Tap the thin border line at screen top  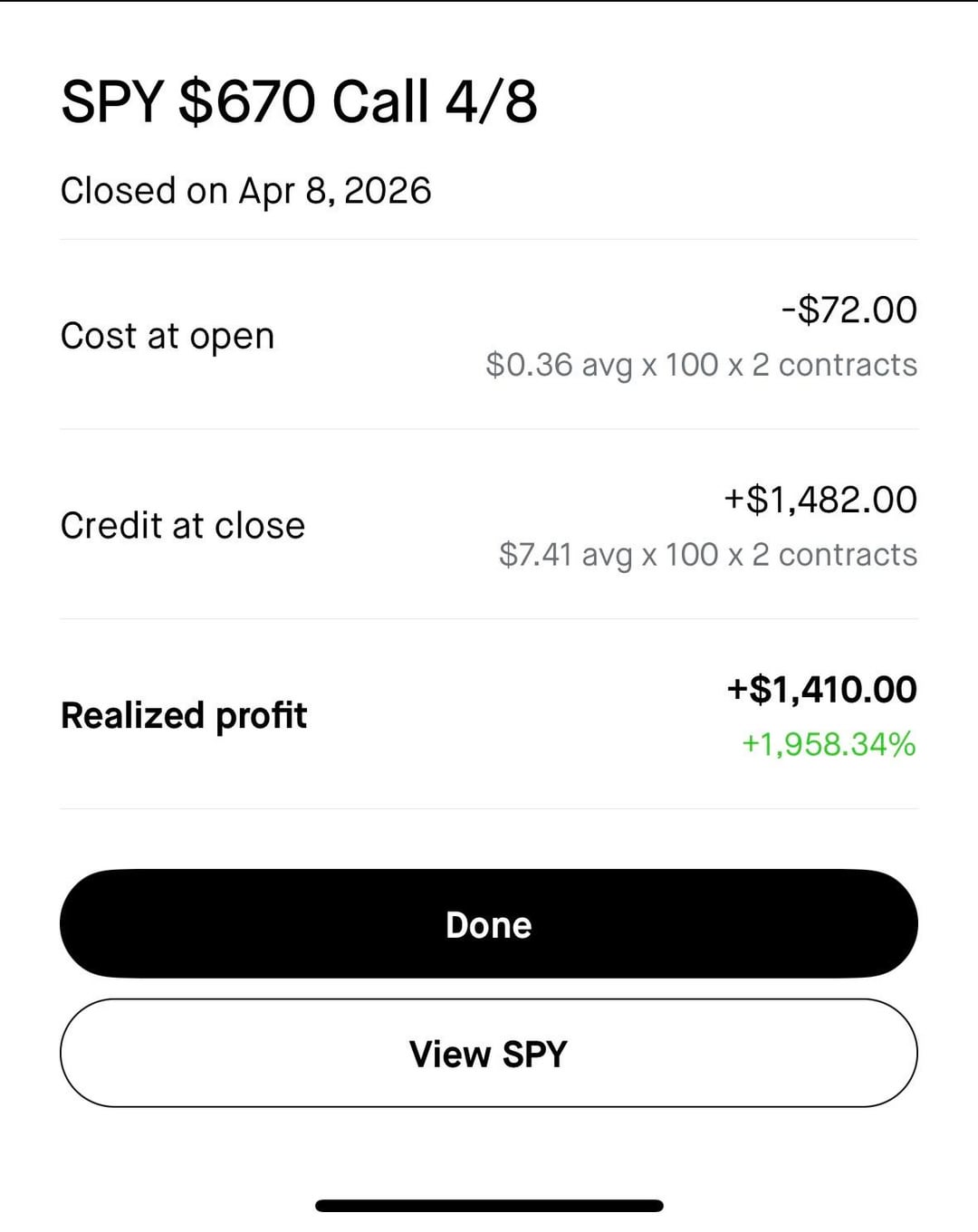[x=489, y=1]
